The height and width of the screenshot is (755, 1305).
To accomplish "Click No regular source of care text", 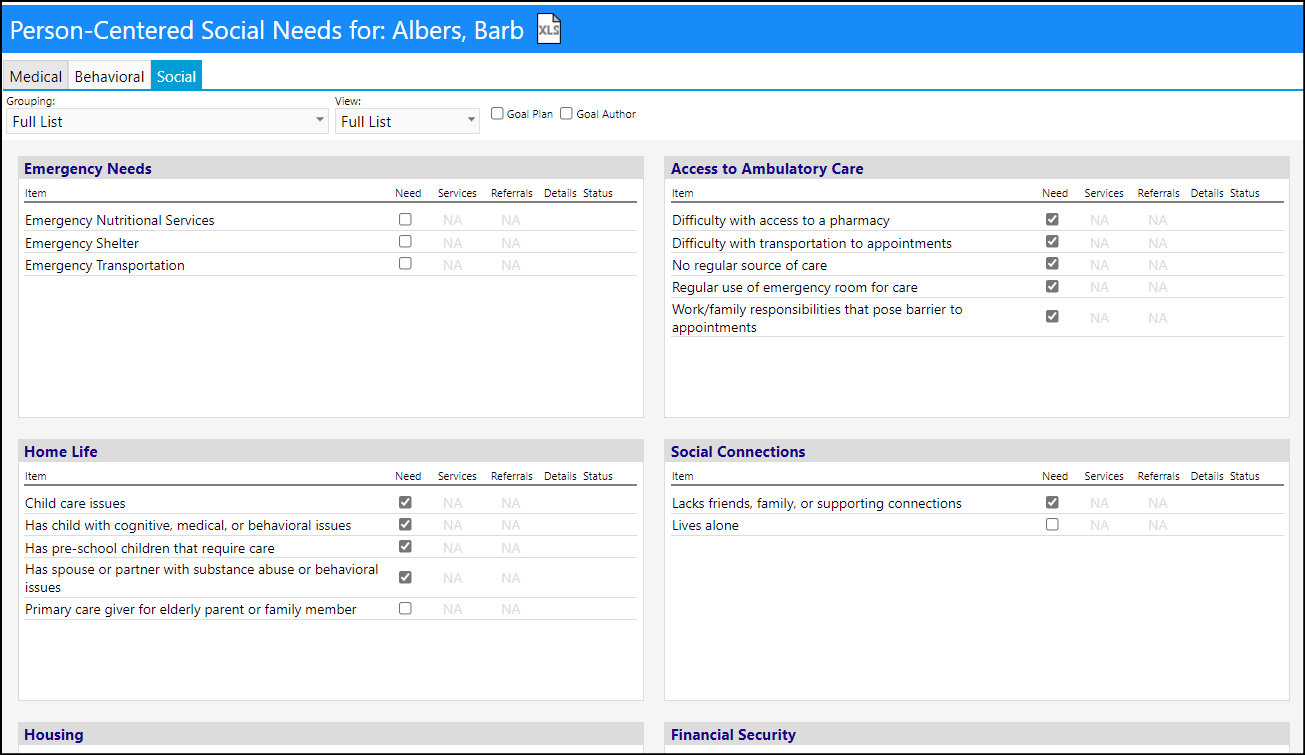I will click(x=750, y=265).
